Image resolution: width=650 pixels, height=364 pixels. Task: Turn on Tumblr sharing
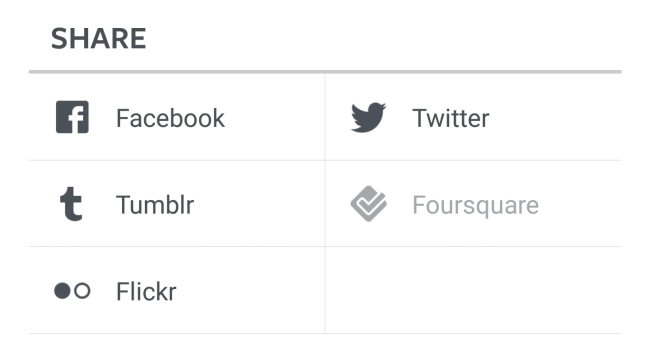click(x=177, y=204)
